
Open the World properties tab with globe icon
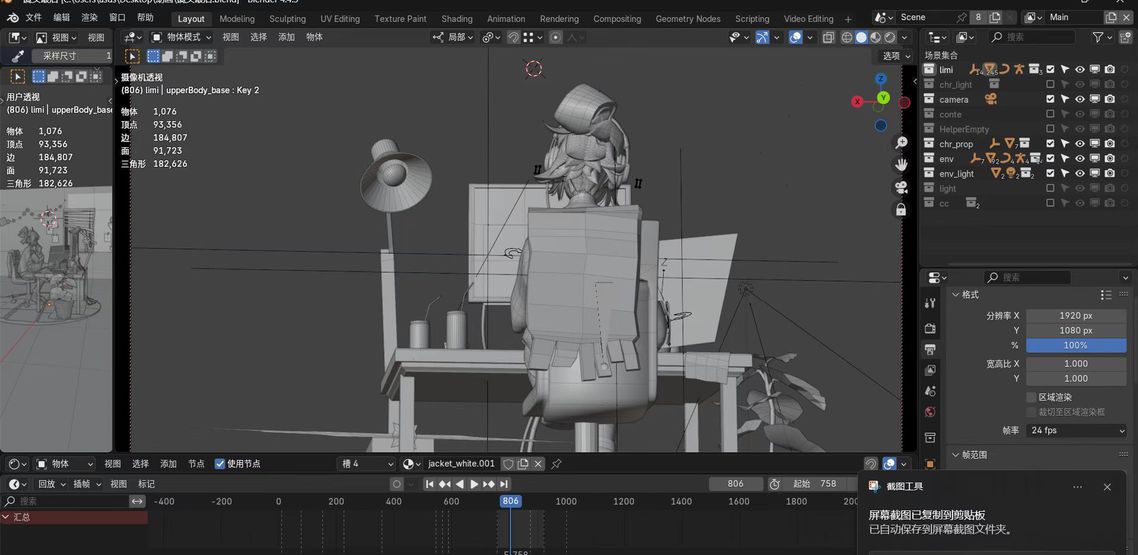pos(930,411)
